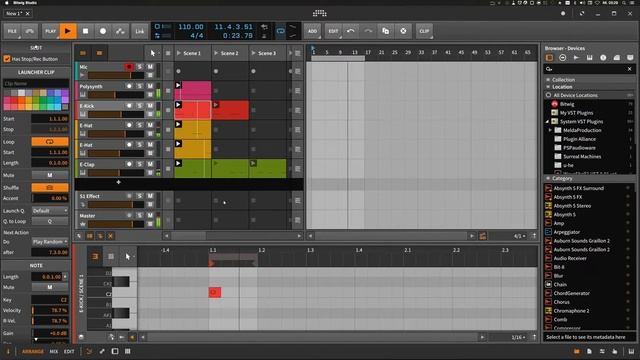The height and width of the screenshot is (360, 640).
Task: Switch to the ARRANGE view tab
Action: click(33, 351)
